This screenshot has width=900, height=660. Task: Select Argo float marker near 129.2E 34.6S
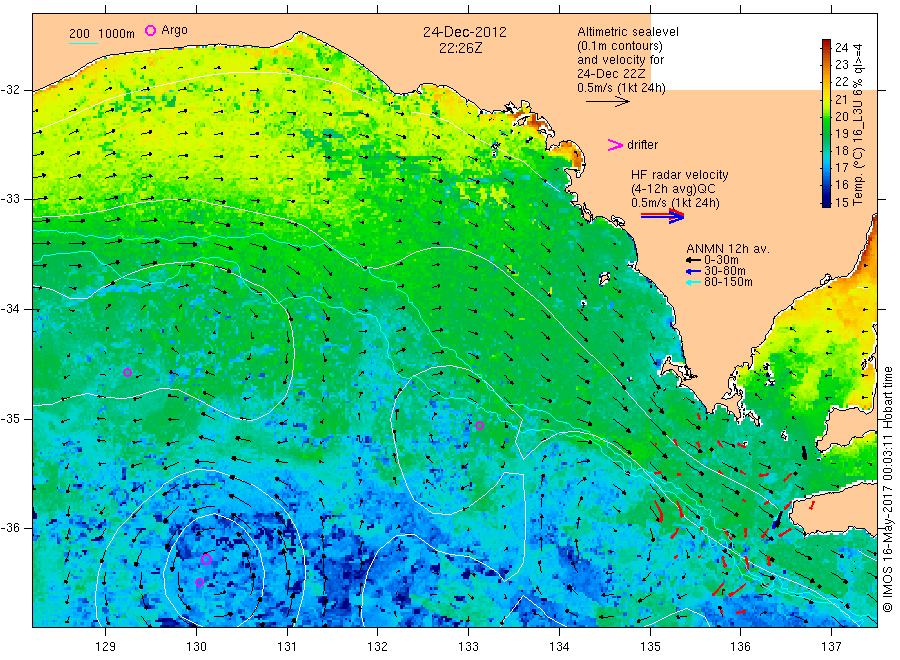(x=127, y=372)
